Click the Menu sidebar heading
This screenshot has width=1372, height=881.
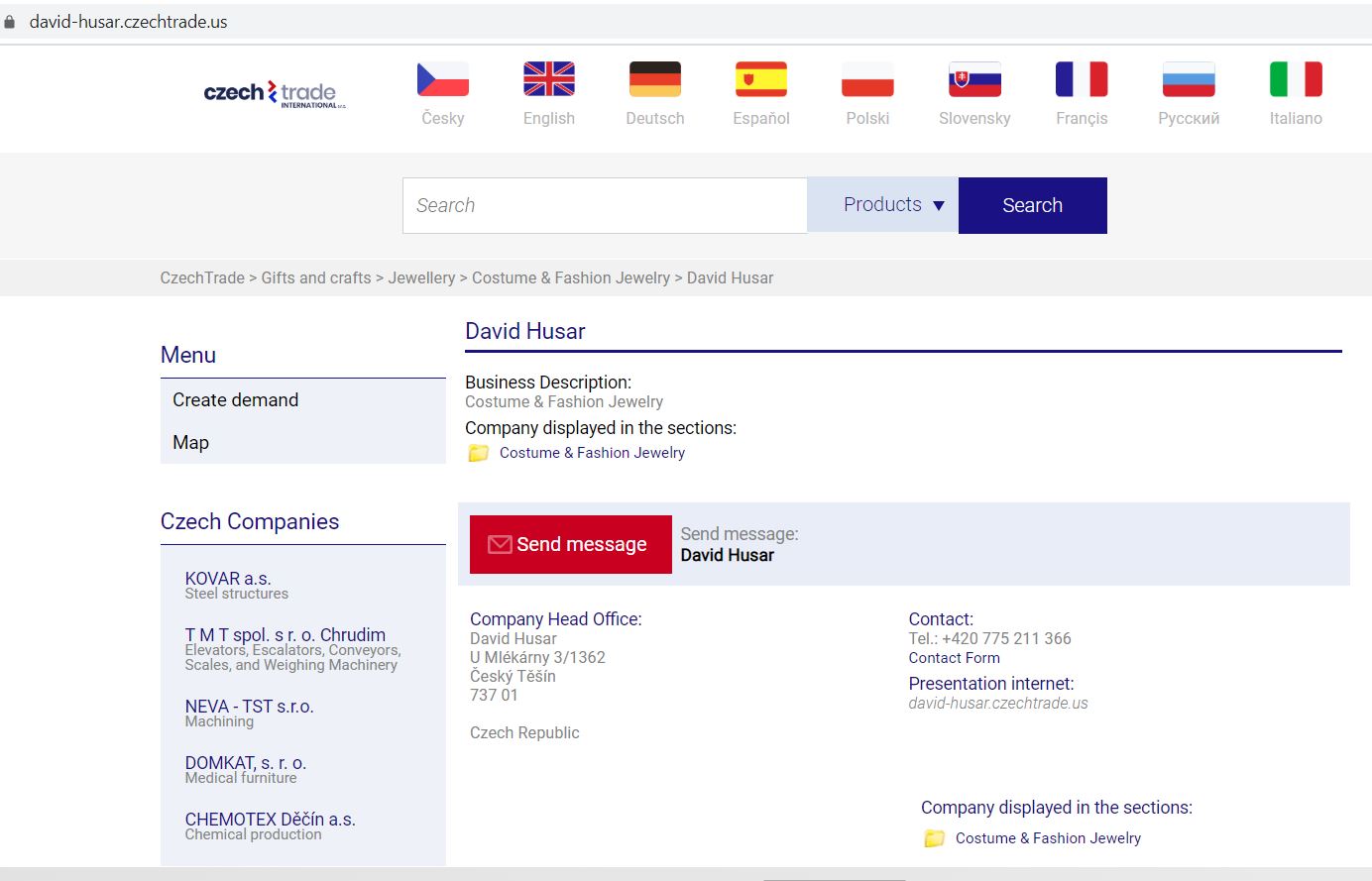[188, 355]
